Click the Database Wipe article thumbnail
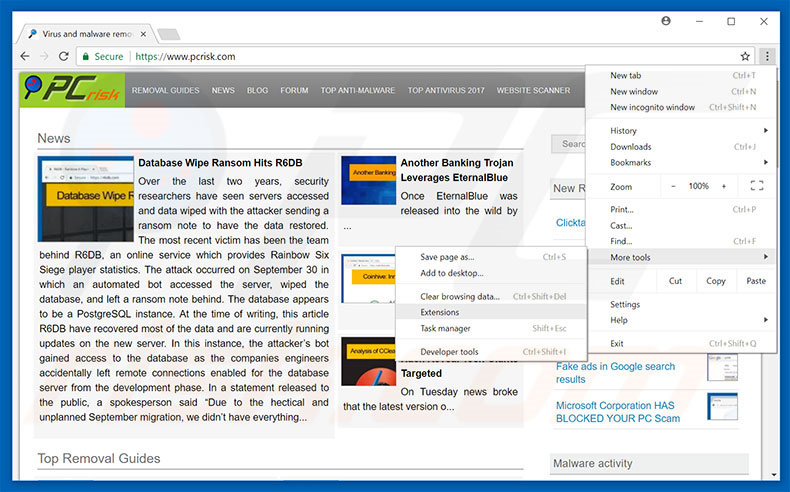Viewport: 790px width, 492px height. 86,199
